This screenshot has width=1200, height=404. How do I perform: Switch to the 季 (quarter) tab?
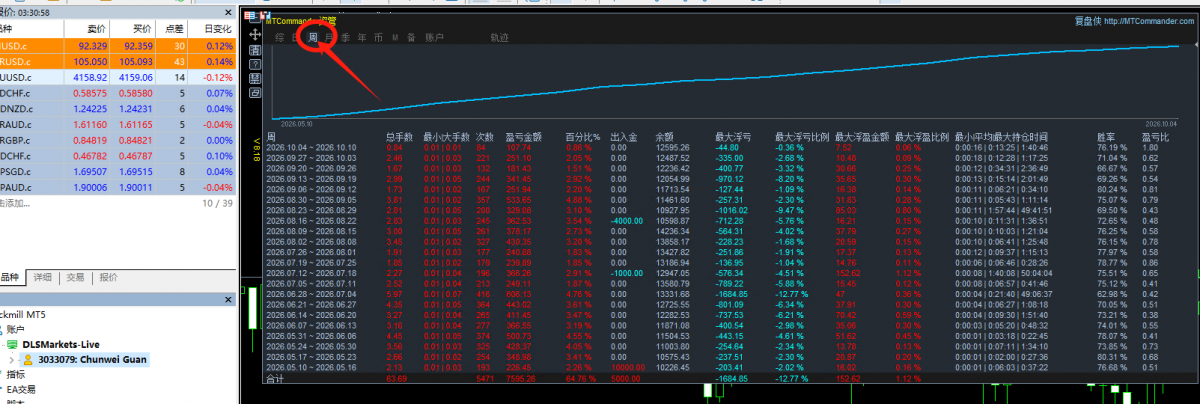[346, 38]
